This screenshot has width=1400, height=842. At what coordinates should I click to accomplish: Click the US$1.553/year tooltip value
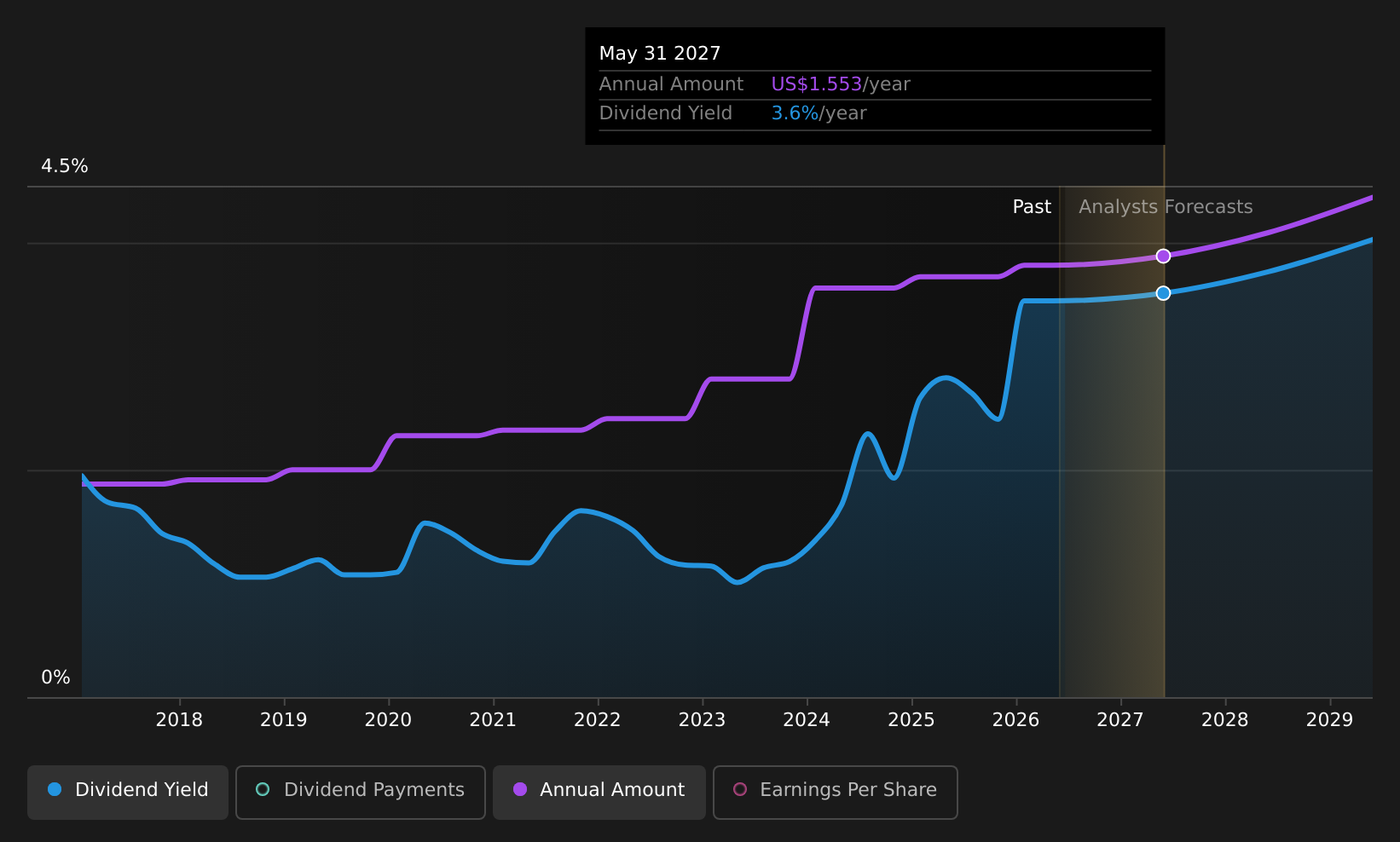pyautogui.click(x=841, y=84)
